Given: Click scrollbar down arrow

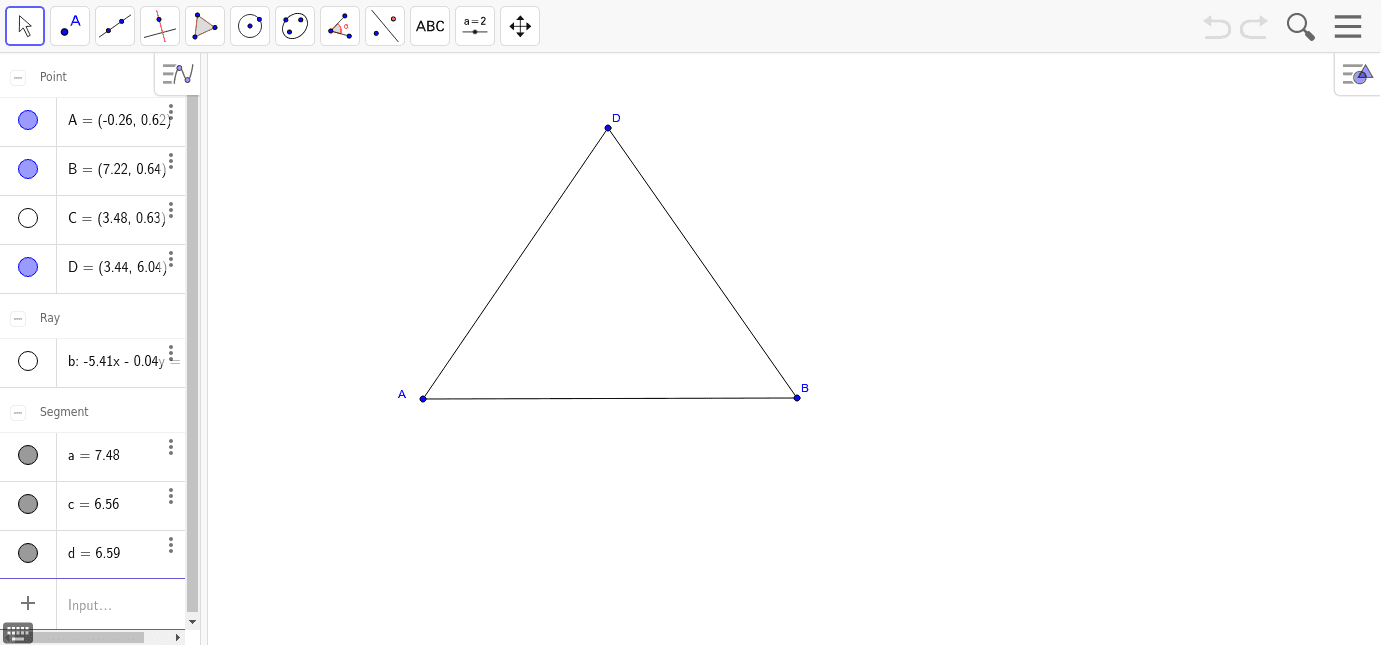Looking at the screenshot, I should click(x=192, y=621).
